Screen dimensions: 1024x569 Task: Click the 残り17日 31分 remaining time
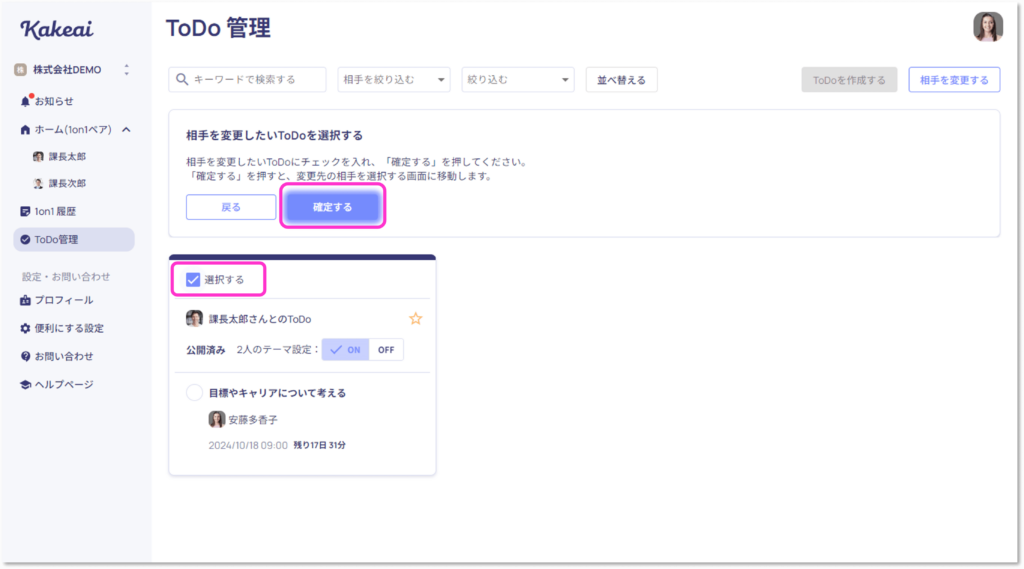click(x=319, y=446)
